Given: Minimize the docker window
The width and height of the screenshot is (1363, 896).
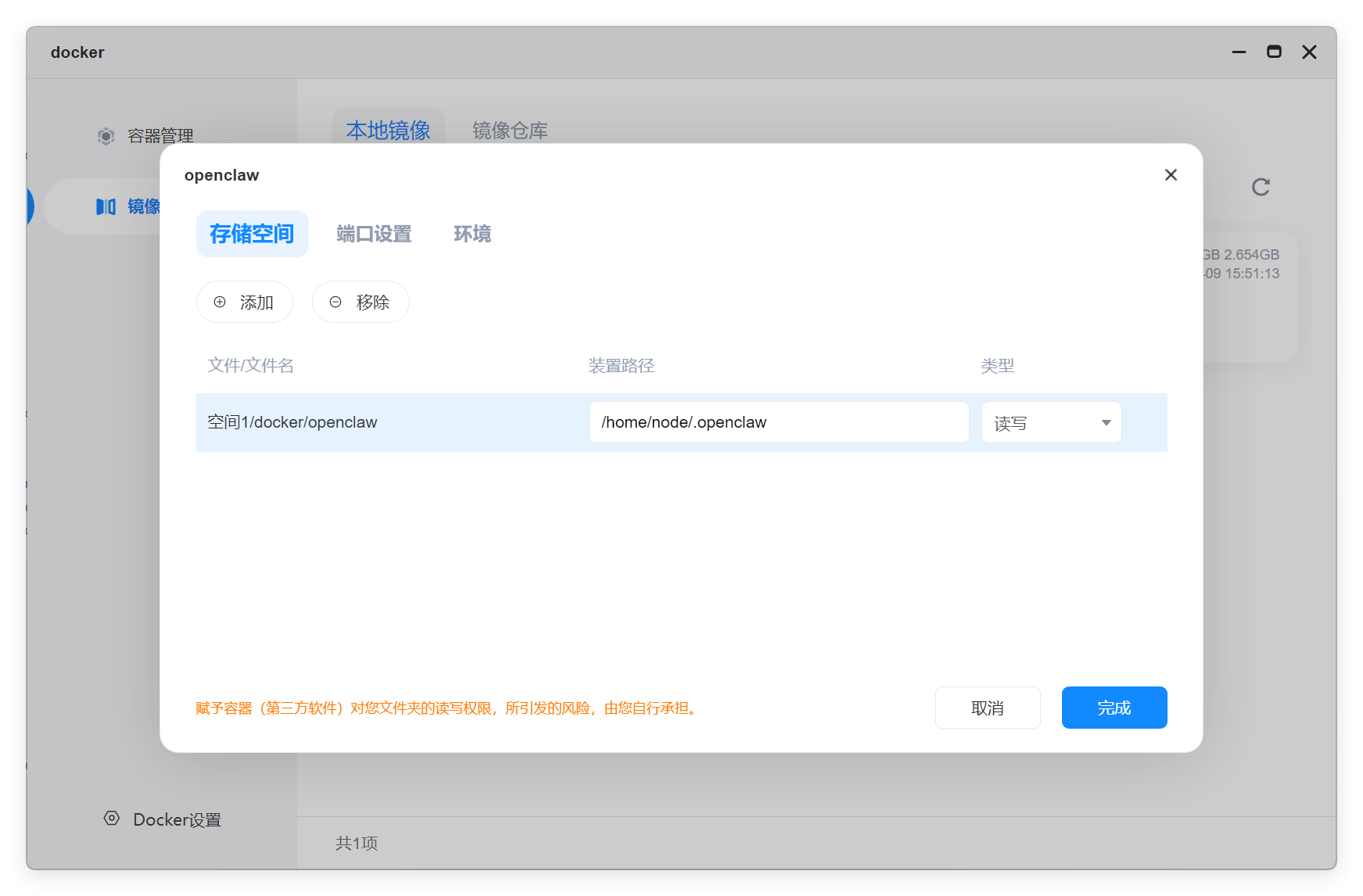Looking at the screenshot, I should coord(1239,52).
